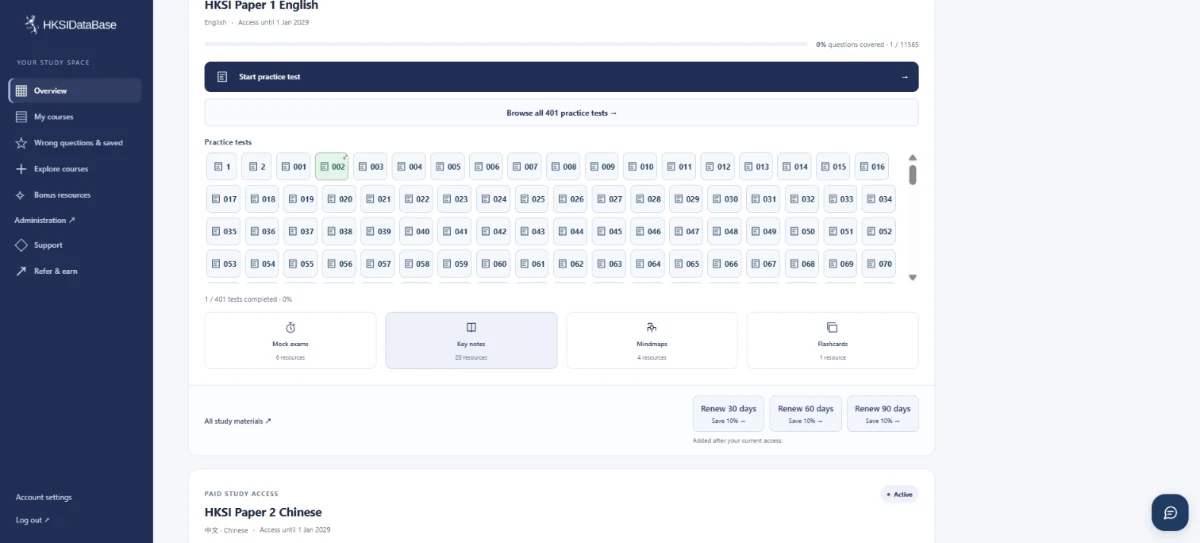This screenshot has height=543, width=1200.
Task: Open practice test 013
Action: coord(755,167)
